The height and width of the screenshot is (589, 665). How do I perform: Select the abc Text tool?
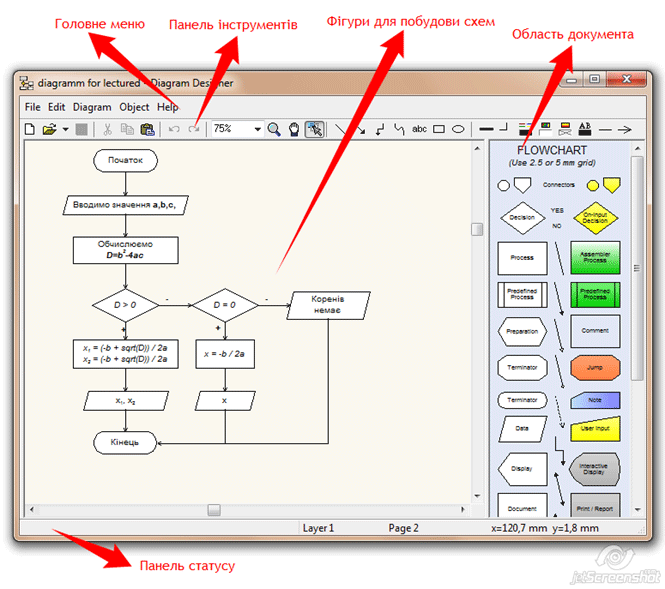(419, 129)
